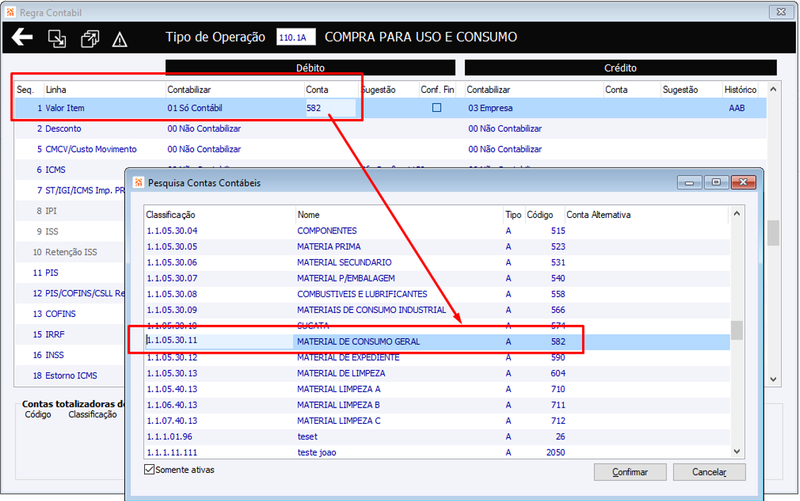Maximize the Pesquisa Contas Contábeis dialog
This screenshot has width=800, height=501.
pyautogui.click(x=716, y=182)
